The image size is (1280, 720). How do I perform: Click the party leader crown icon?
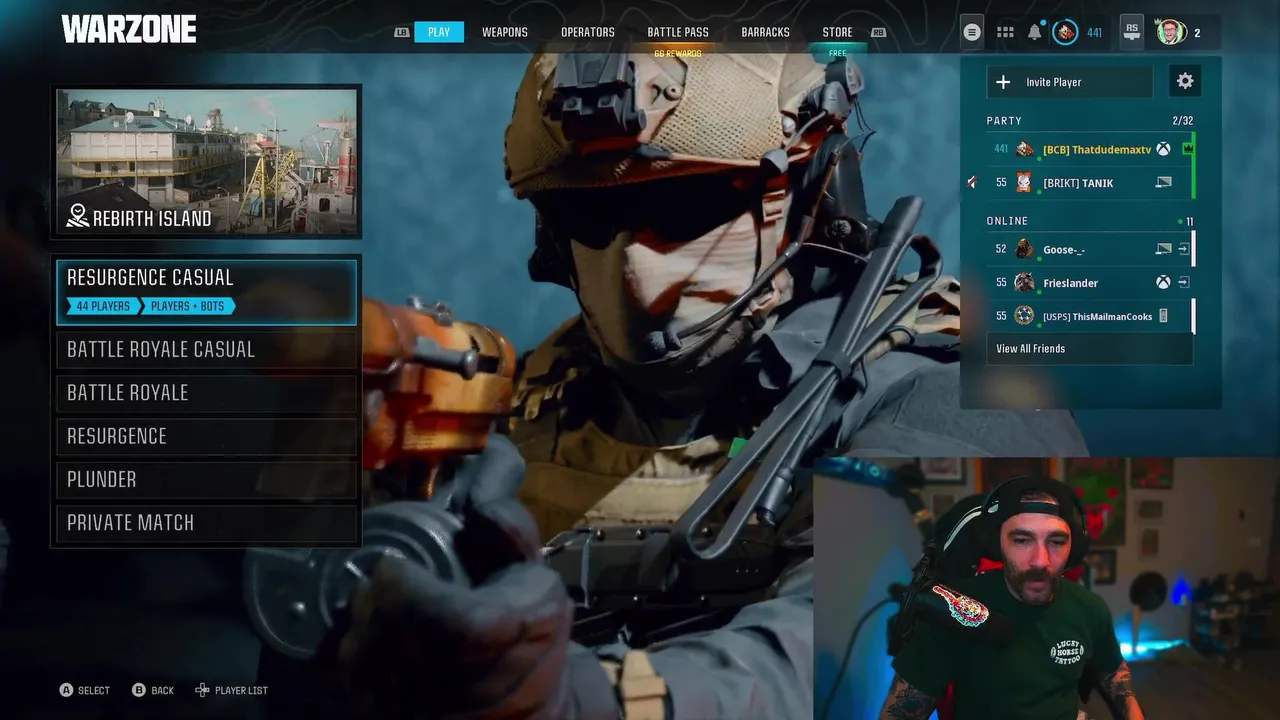point(1188,149)
